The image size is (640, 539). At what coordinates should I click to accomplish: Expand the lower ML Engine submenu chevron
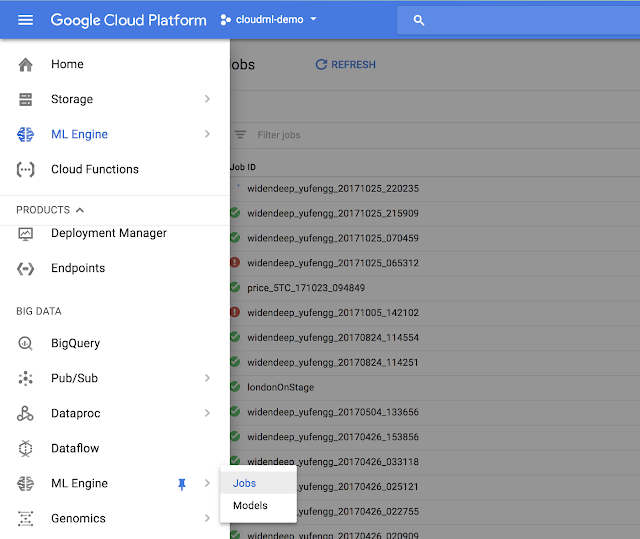[x=207, y=484]
